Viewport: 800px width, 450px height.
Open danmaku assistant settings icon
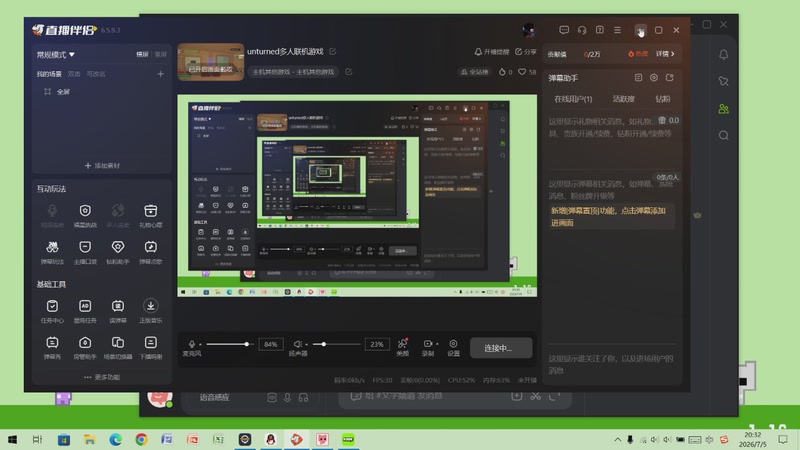coord(654,78)
